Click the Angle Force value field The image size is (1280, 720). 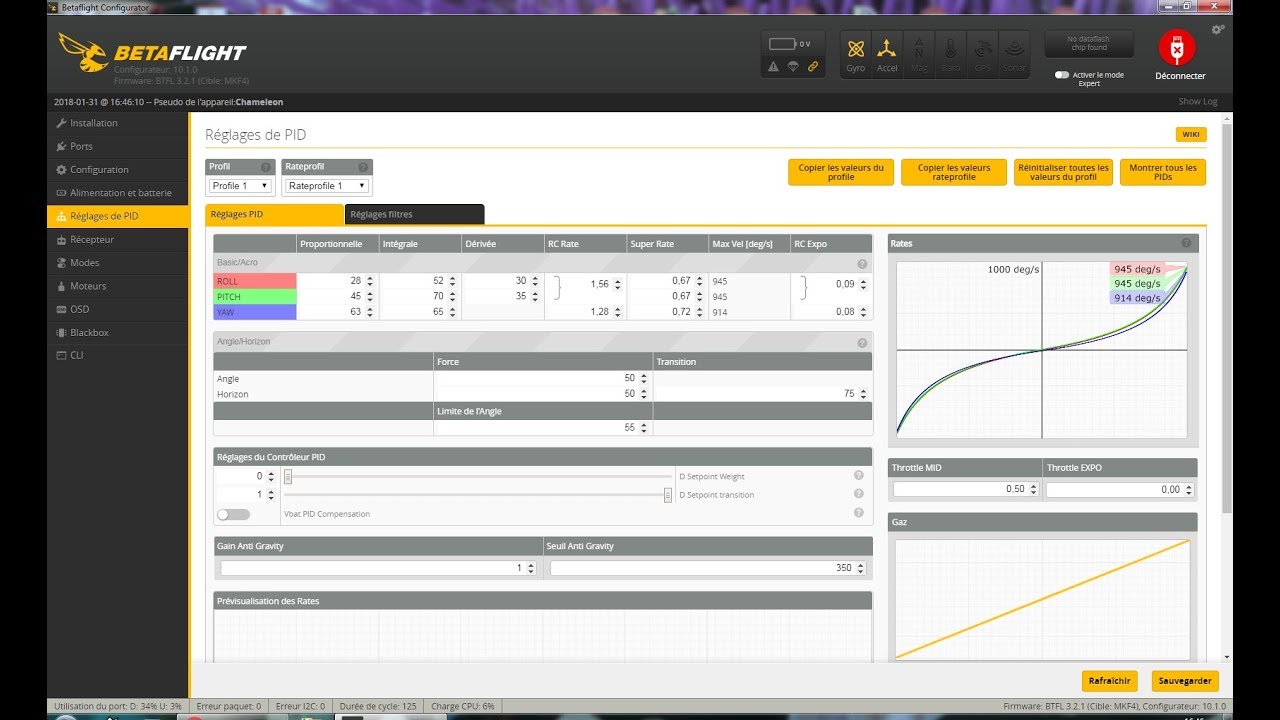pyautogui.click(x=542, y=379)
